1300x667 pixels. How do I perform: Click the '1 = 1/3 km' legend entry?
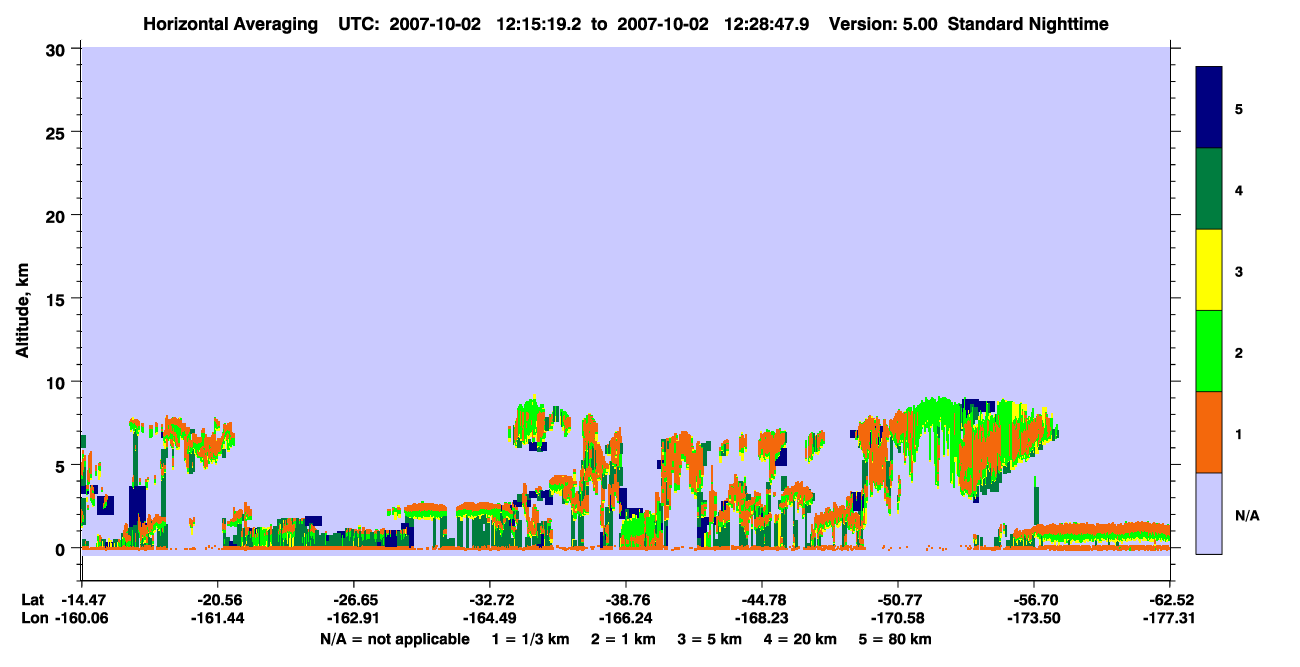(531, 639)
